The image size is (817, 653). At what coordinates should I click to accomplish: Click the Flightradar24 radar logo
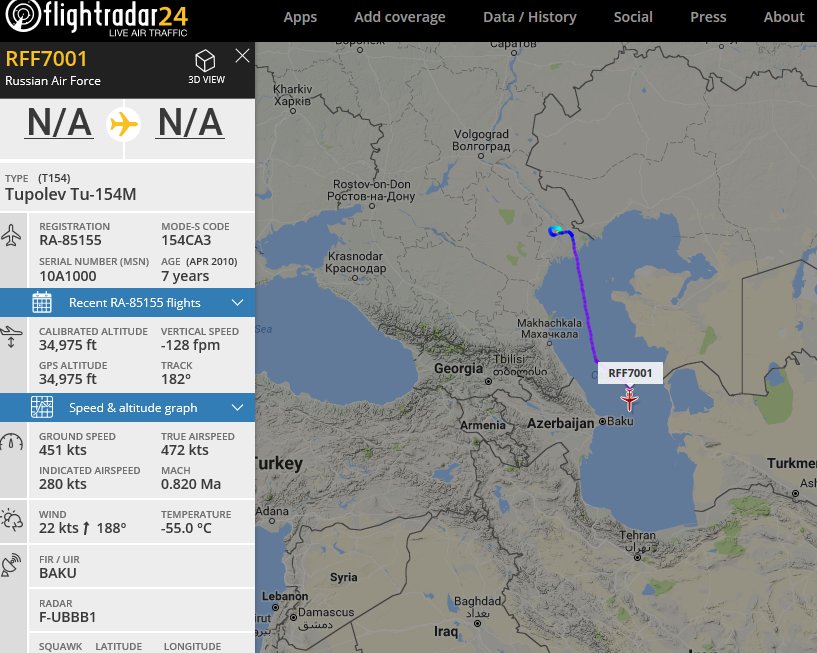tap(23, 16)
